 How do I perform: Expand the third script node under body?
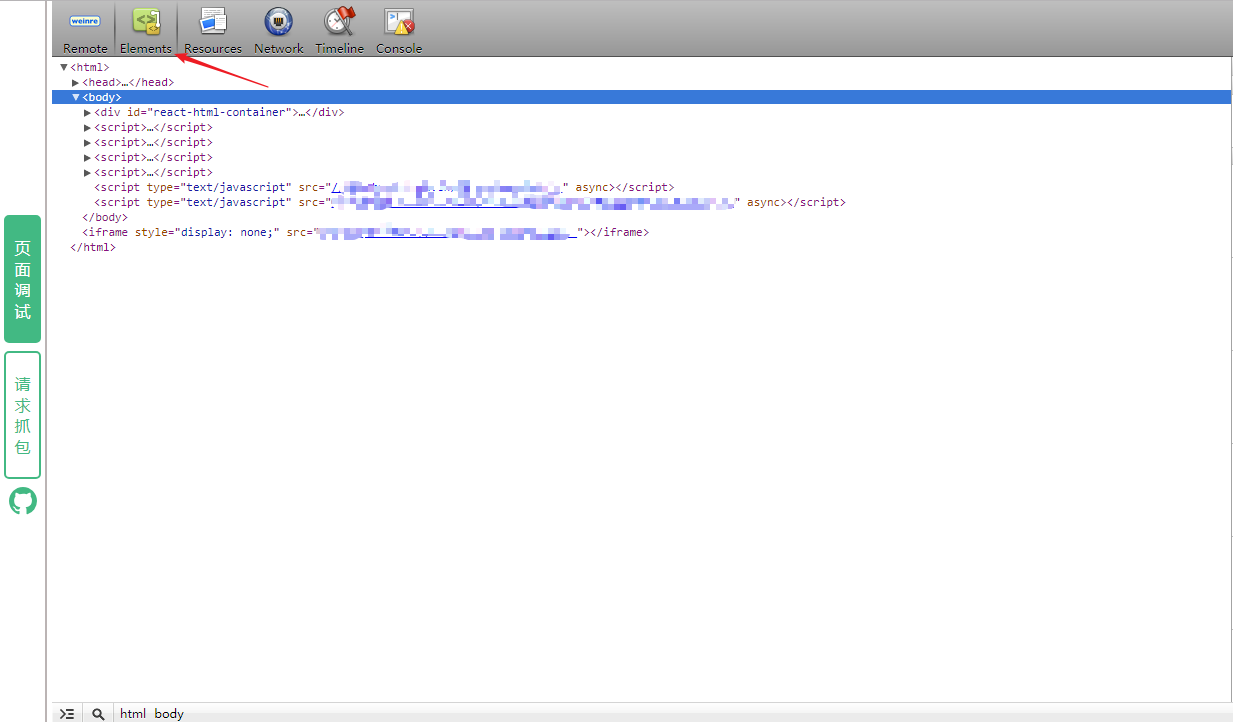88,157
